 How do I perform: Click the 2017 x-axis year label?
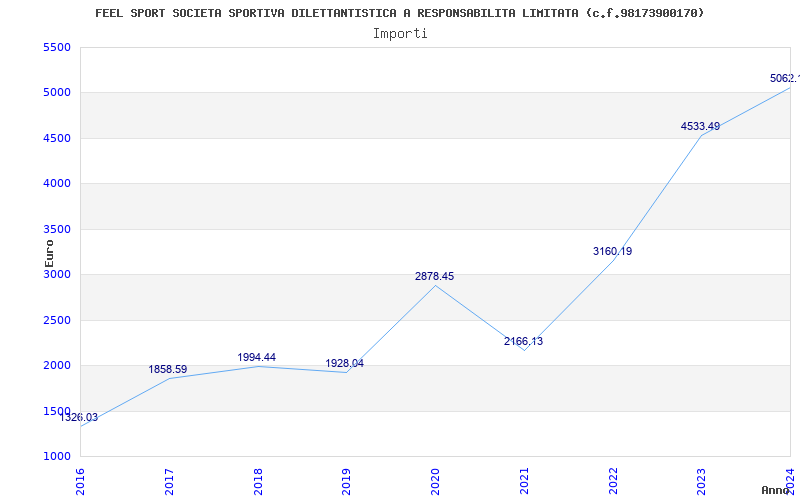(169, 481)
